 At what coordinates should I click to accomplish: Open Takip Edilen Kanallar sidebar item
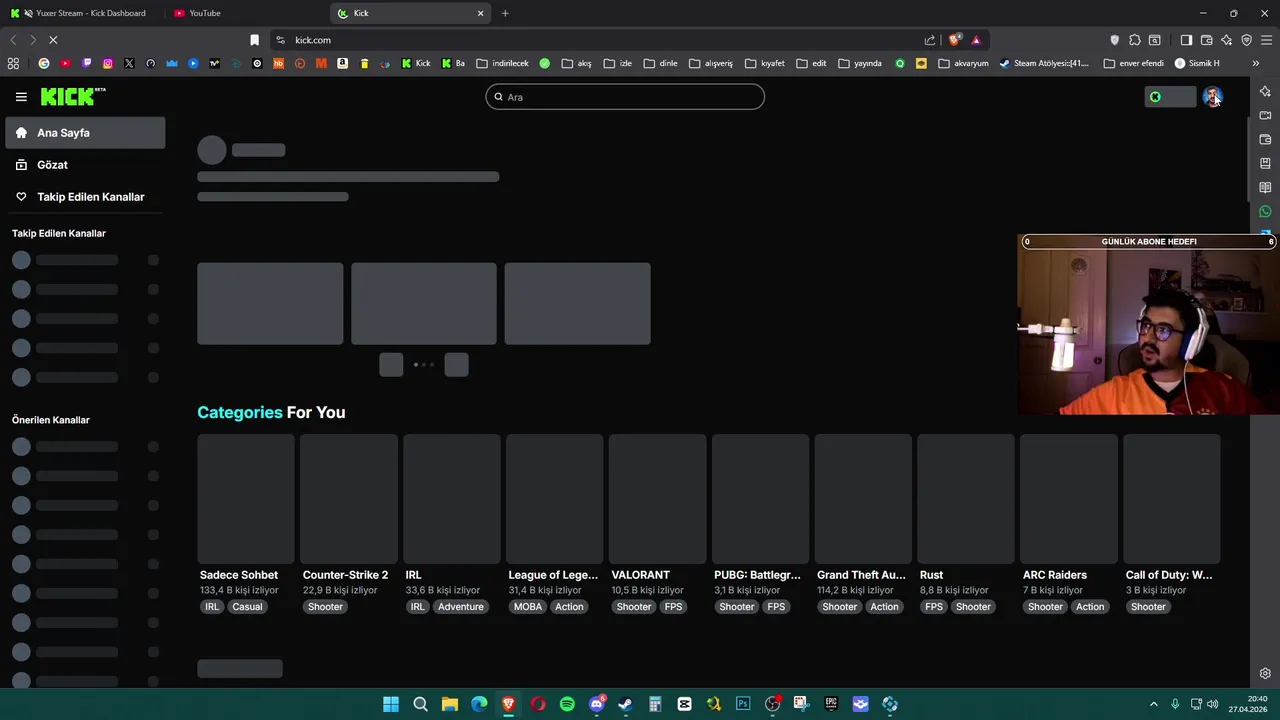point(85,197)
